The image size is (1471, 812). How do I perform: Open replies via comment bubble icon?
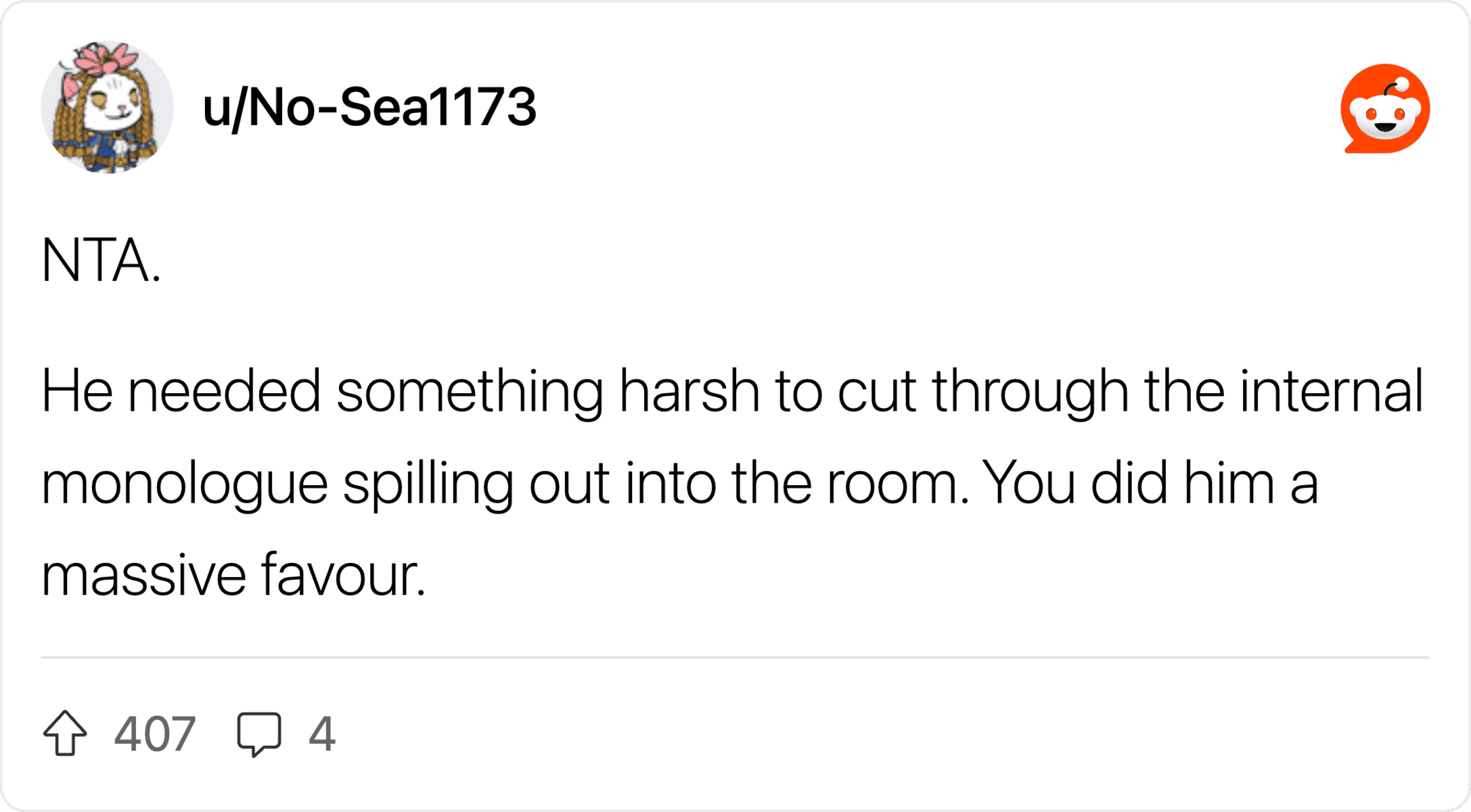tap(259, 734)
